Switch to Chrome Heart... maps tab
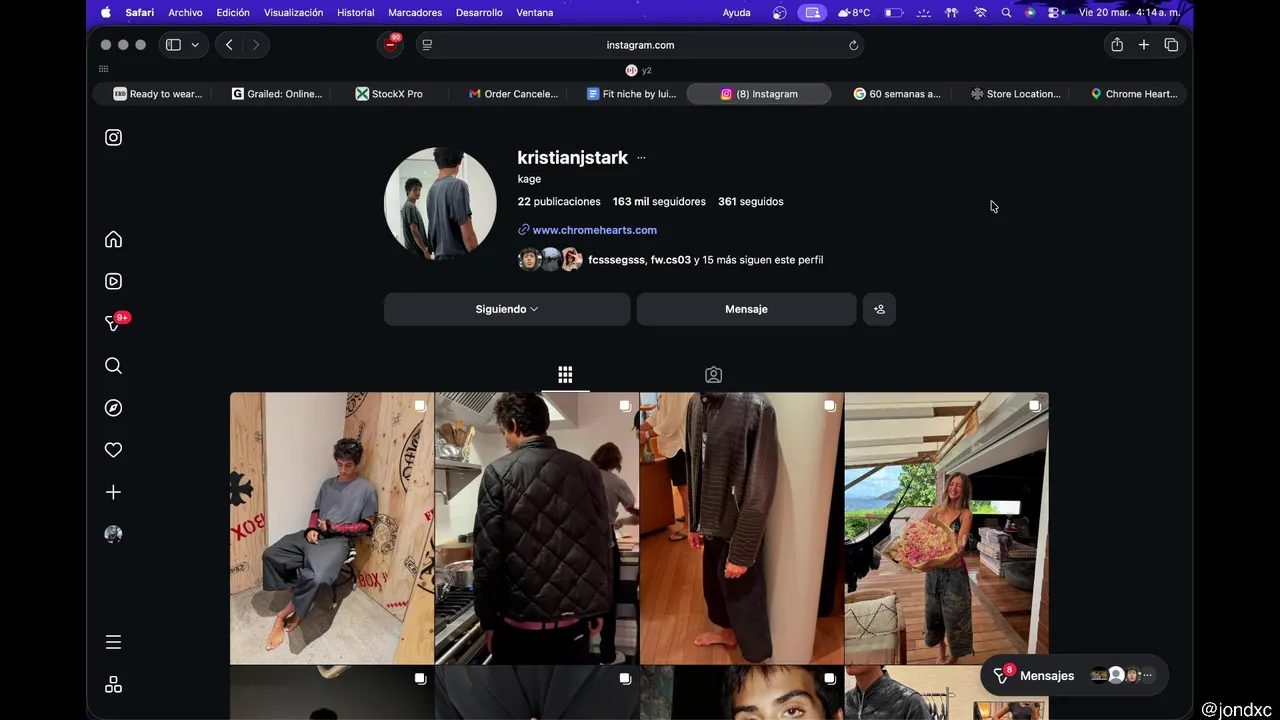Viewport: 1280px width, 720px height. tap(1133, 94)
